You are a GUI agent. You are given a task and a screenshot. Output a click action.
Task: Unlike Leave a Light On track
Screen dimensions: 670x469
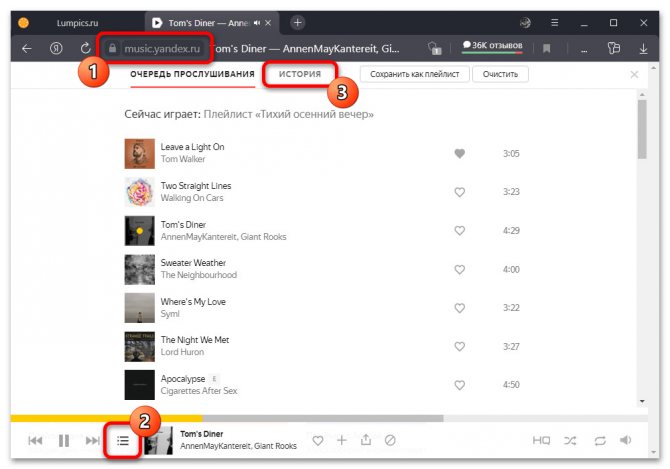[459, 153]
